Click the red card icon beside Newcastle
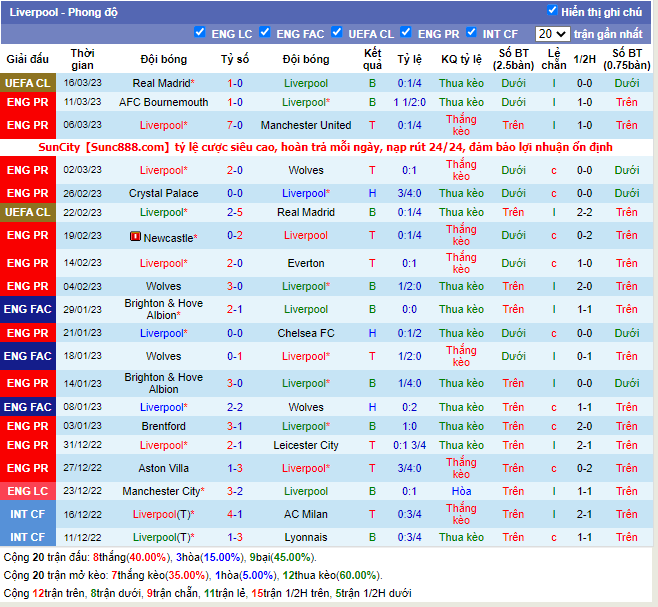The image size is (658, 607). (135, 236)
